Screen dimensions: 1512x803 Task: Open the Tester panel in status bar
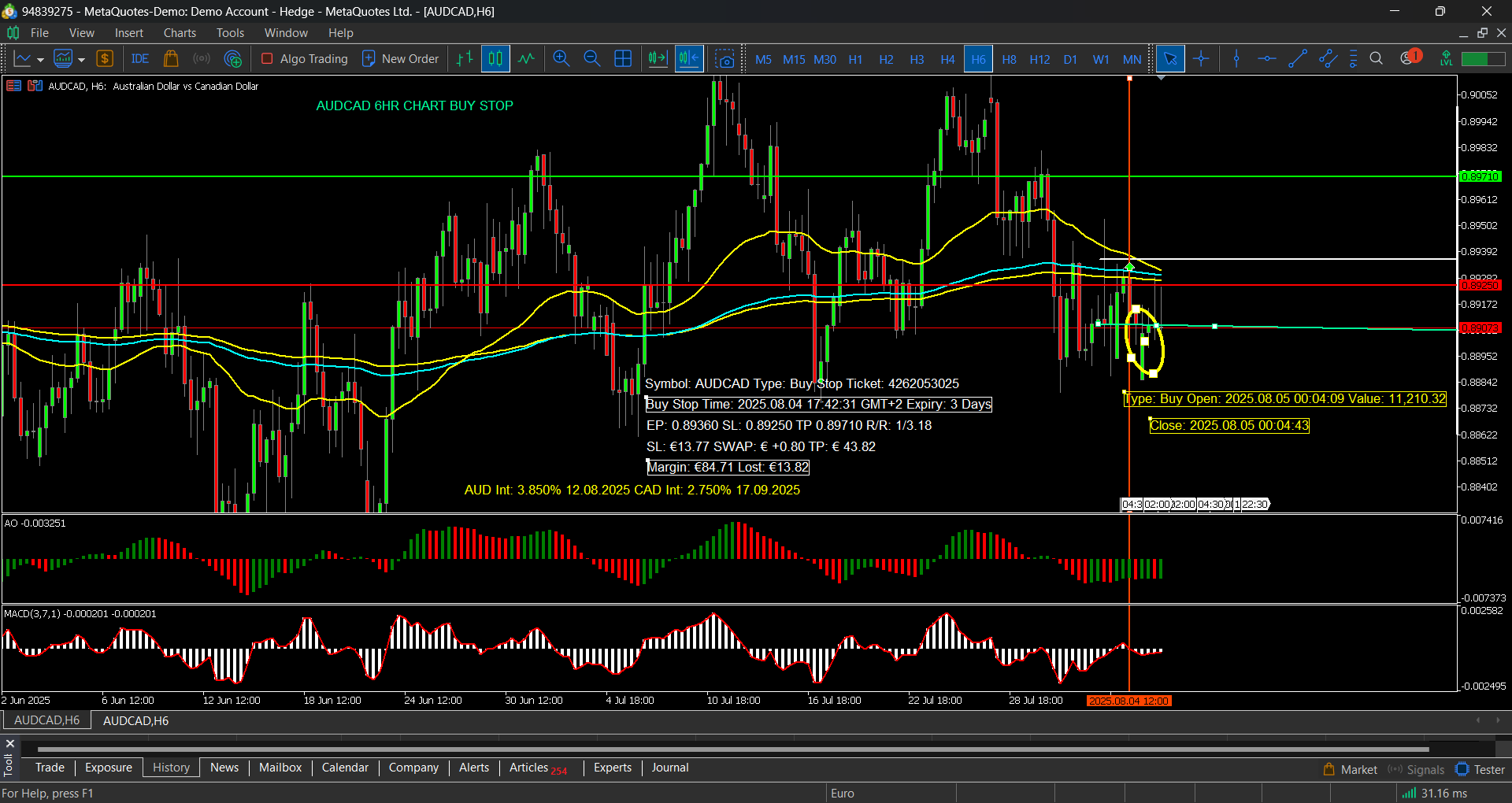1480,770
